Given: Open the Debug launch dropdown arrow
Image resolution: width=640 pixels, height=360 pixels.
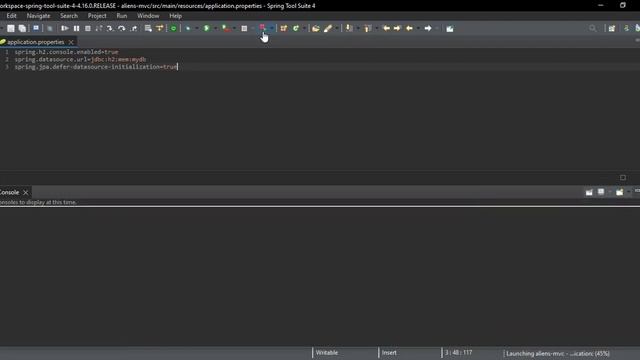Looking at the screenshot, I should pyautogui.click(x=196, y=28).
